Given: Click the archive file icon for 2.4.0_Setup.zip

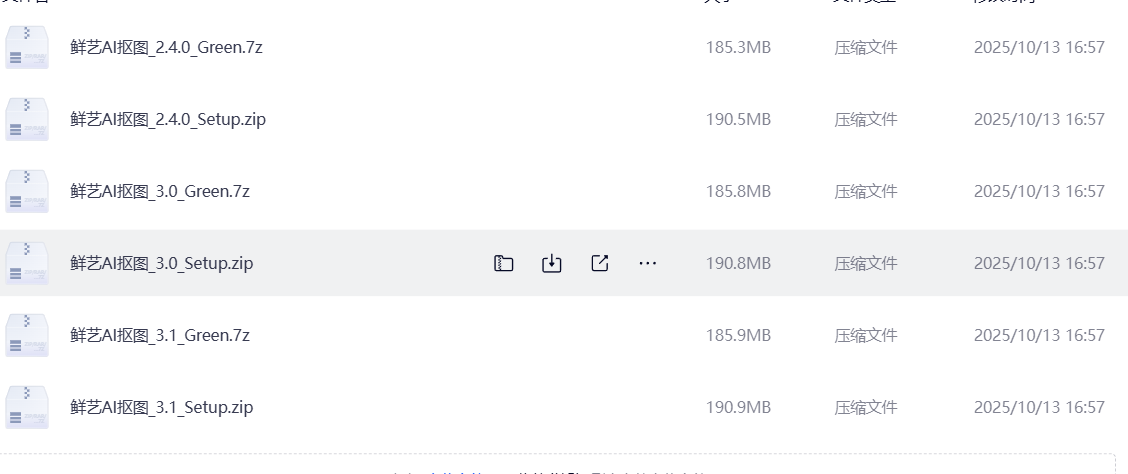Looking at the screenshot, I should (27, 119).
